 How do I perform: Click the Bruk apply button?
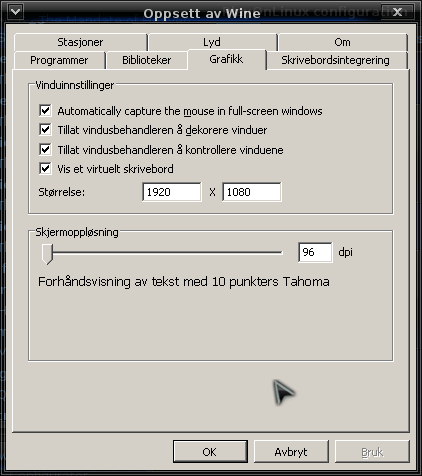click(372, 452)
